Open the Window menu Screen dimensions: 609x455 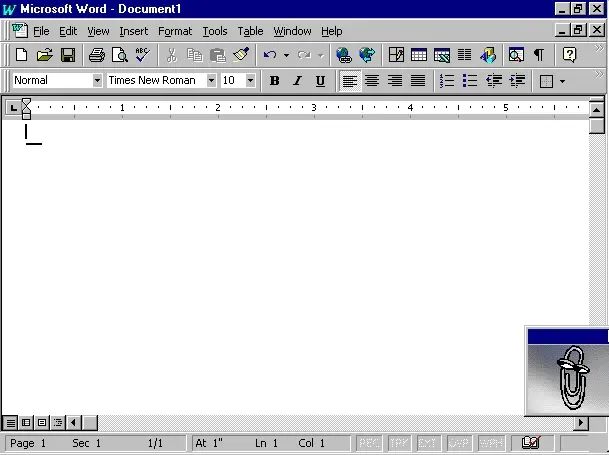pos(292,31)
